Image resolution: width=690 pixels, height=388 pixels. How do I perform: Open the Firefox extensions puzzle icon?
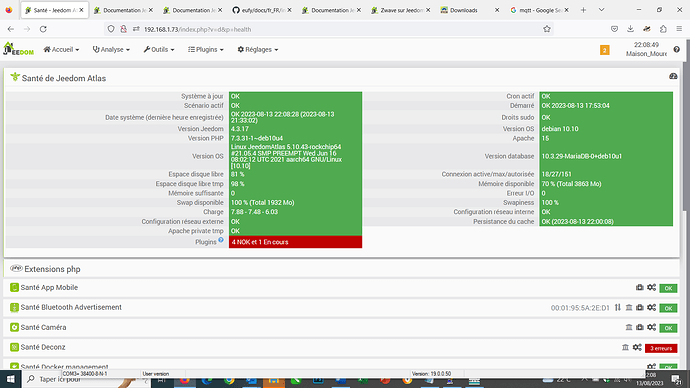point(663,29)
